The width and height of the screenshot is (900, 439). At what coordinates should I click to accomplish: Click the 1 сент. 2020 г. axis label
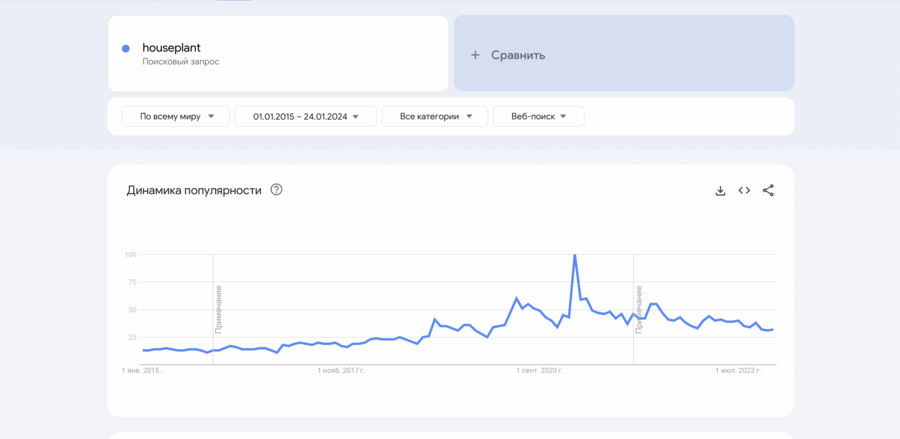point(540,371)
